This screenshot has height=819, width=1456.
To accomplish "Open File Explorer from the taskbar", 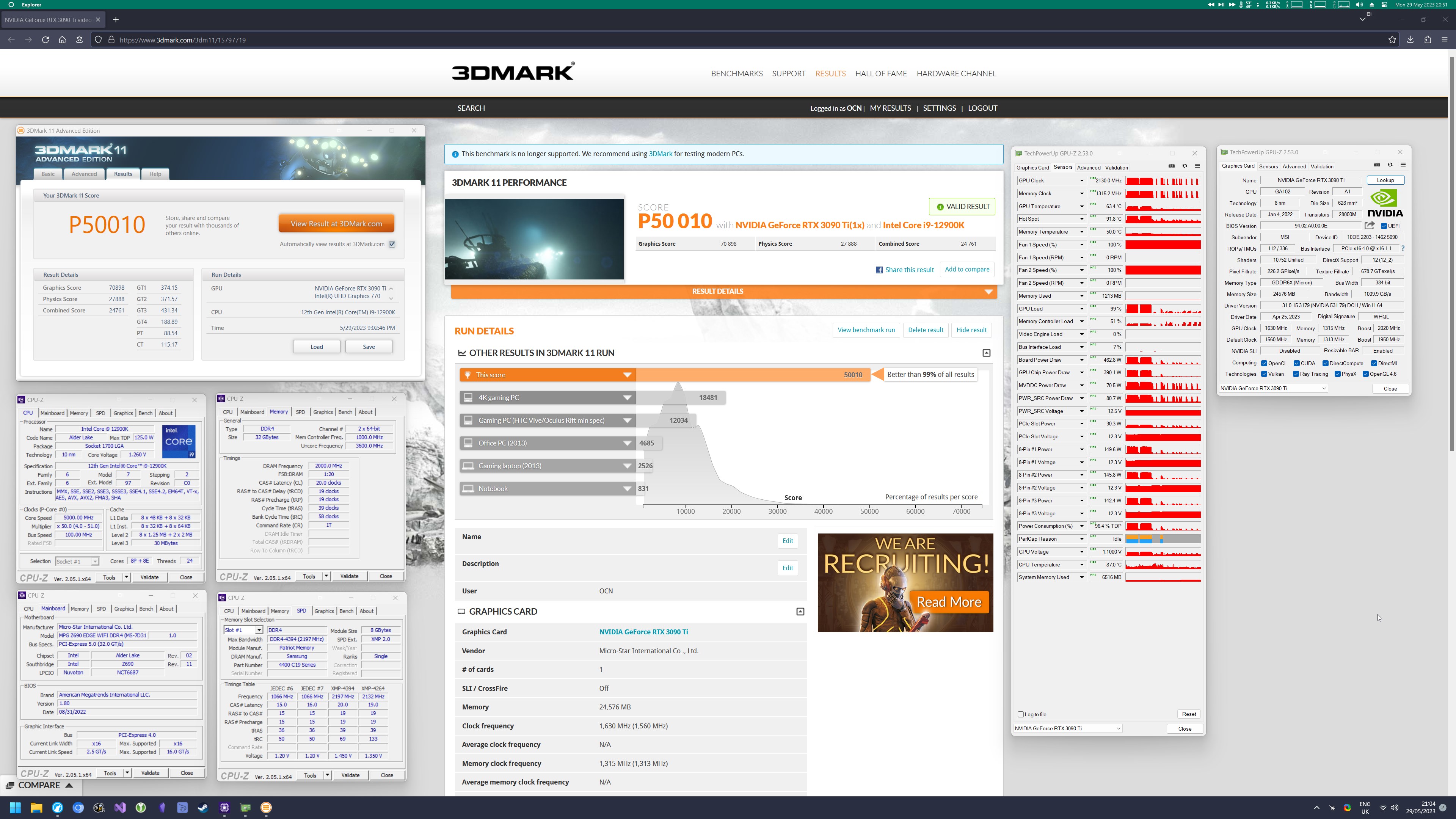I will [x=36, y=808].
